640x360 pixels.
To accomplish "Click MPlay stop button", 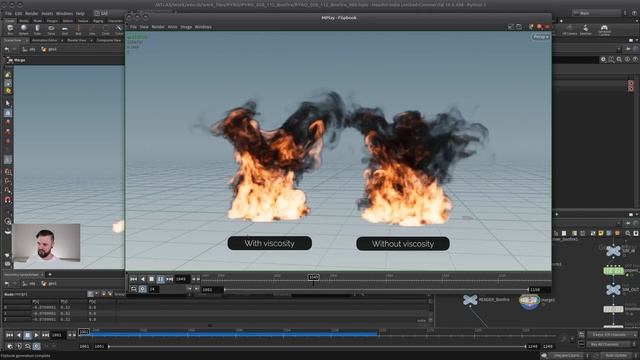I will [151, 279].
